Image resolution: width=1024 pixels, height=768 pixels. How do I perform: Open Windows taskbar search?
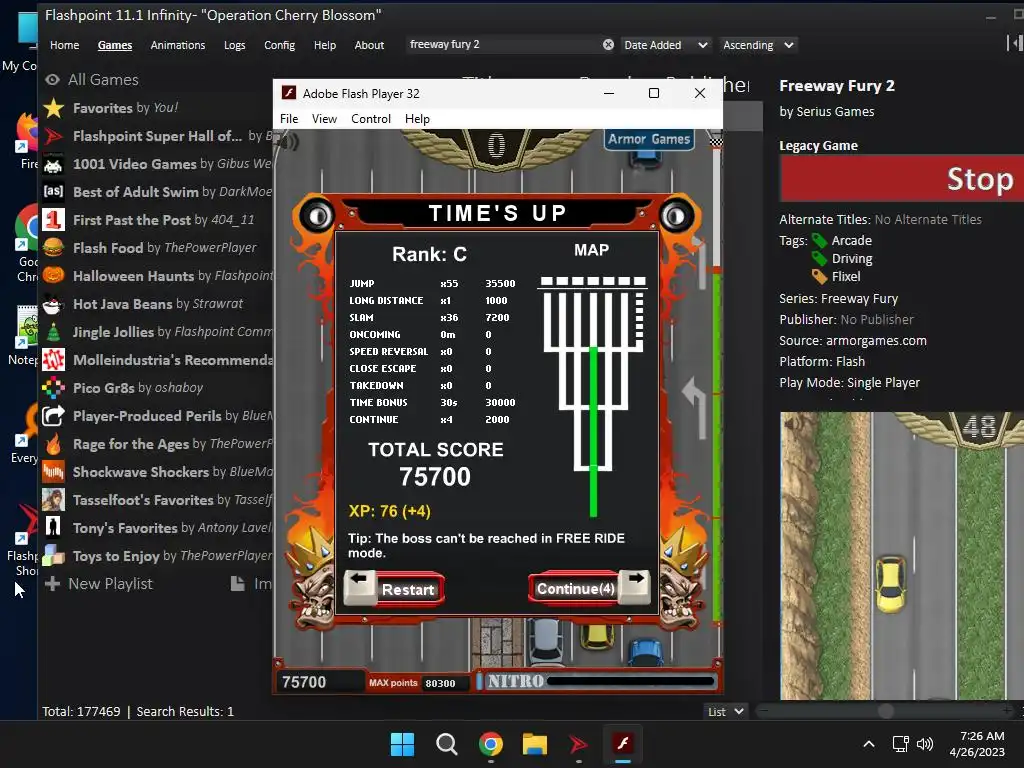(447, 744)
